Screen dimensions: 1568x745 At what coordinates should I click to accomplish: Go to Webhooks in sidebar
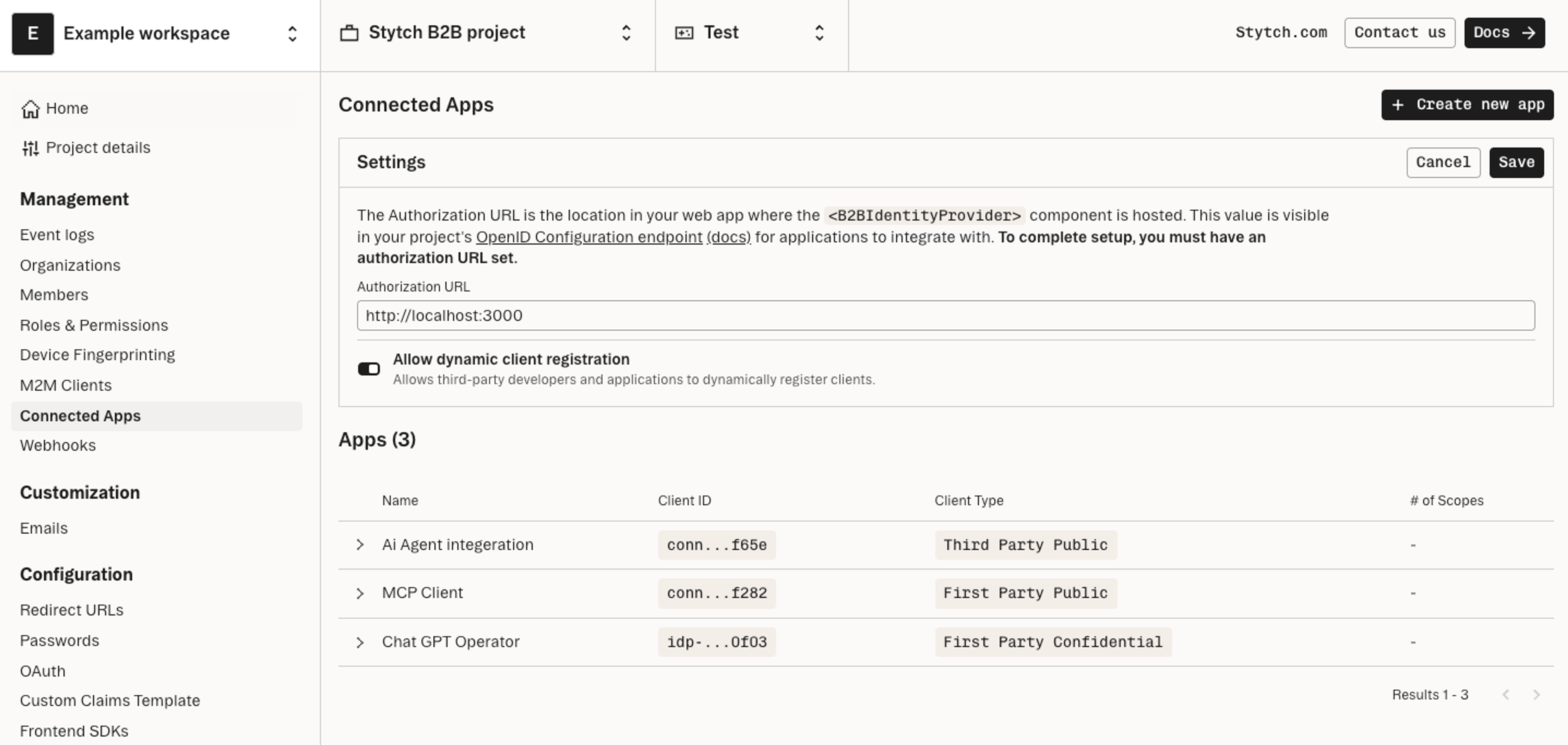58,445
